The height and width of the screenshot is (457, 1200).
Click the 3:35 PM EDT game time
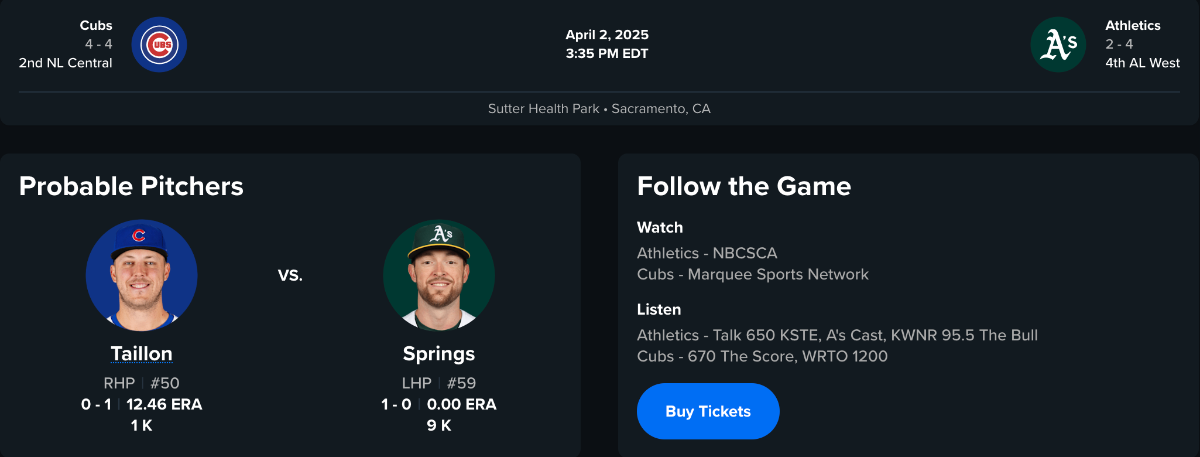click(x=606, y=53)
